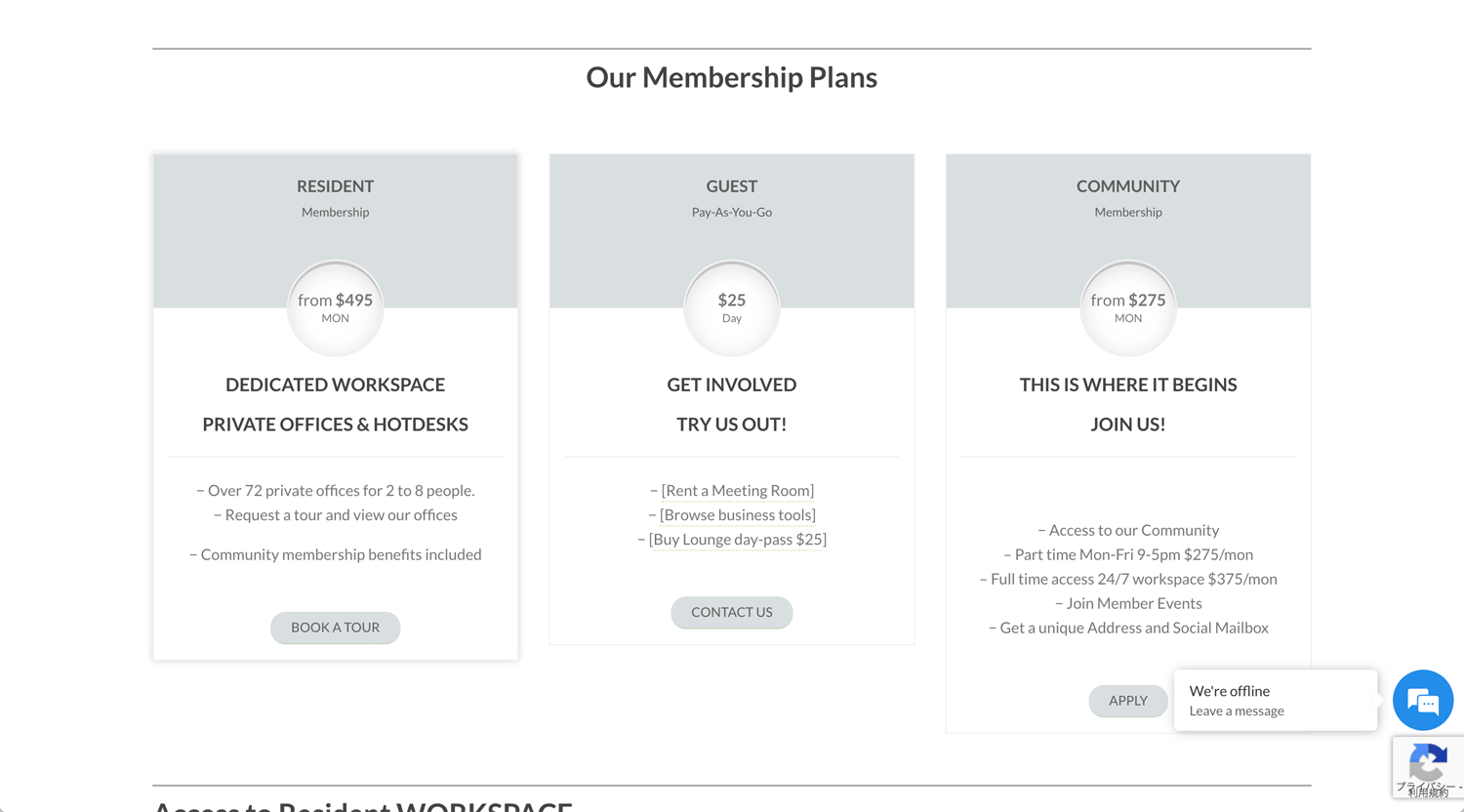Select the from $275 price circle
The height and width of the screenshot is (812, 1464).
point(1127,308)
